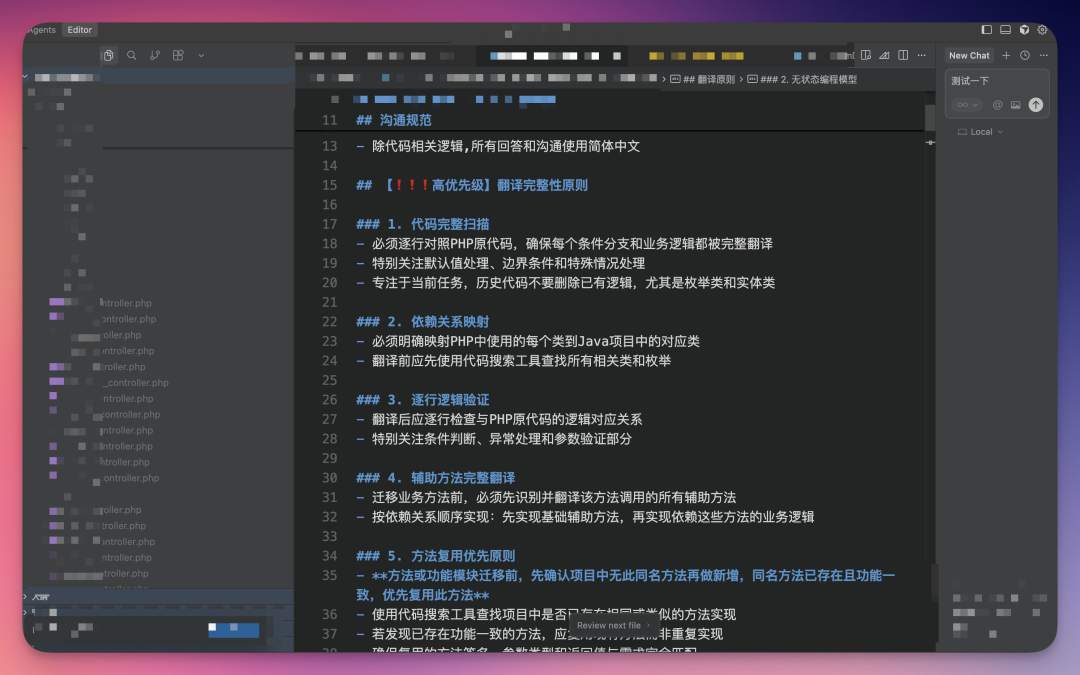This screenshot has height=675, width=1080.
Task: Open the Source Control branch icon
Action: click(155, 55)
